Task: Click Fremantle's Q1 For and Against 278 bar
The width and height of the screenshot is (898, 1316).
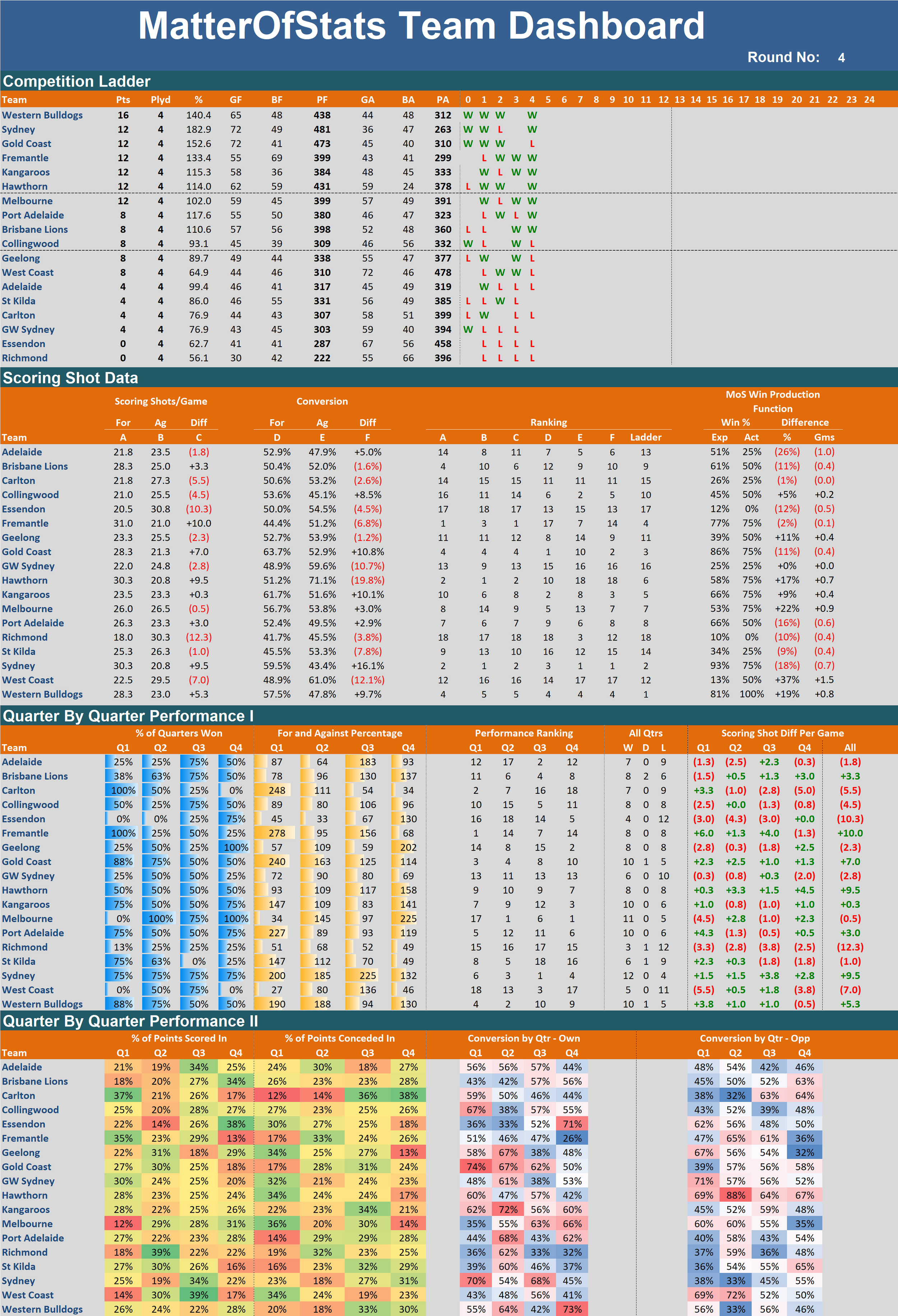Action: pyautogui.click(x=276, y=833)
